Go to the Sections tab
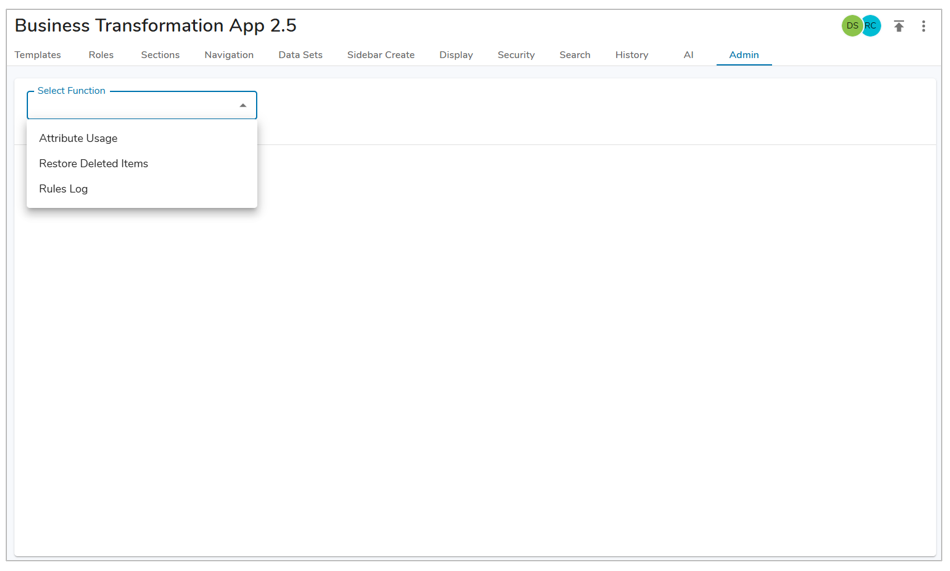This screenshot has width=950, height=571. (160, 55)
